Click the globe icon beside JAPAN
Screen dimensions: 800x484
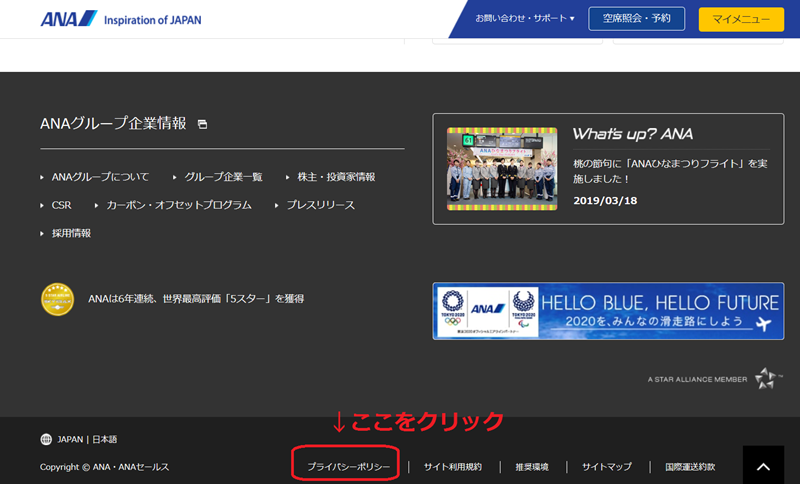pos(46,440)
